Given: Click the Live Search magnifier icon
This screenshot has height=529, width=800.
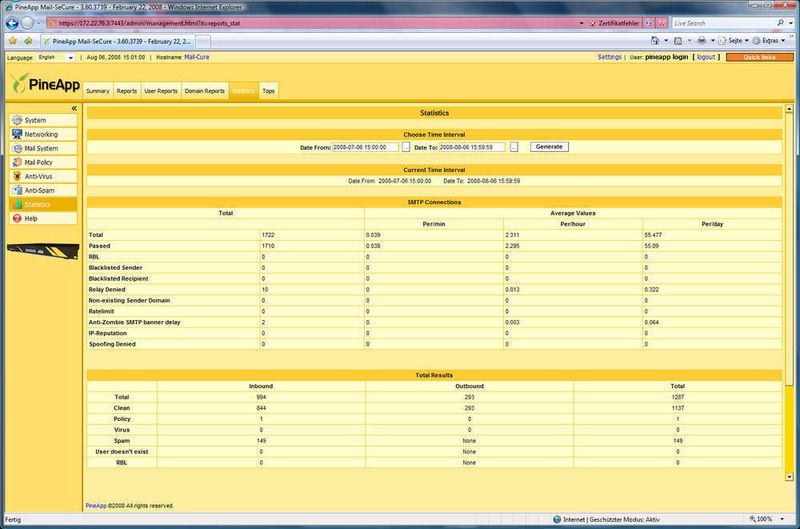Looking at the screenshot, I should [x=781, y=23].
